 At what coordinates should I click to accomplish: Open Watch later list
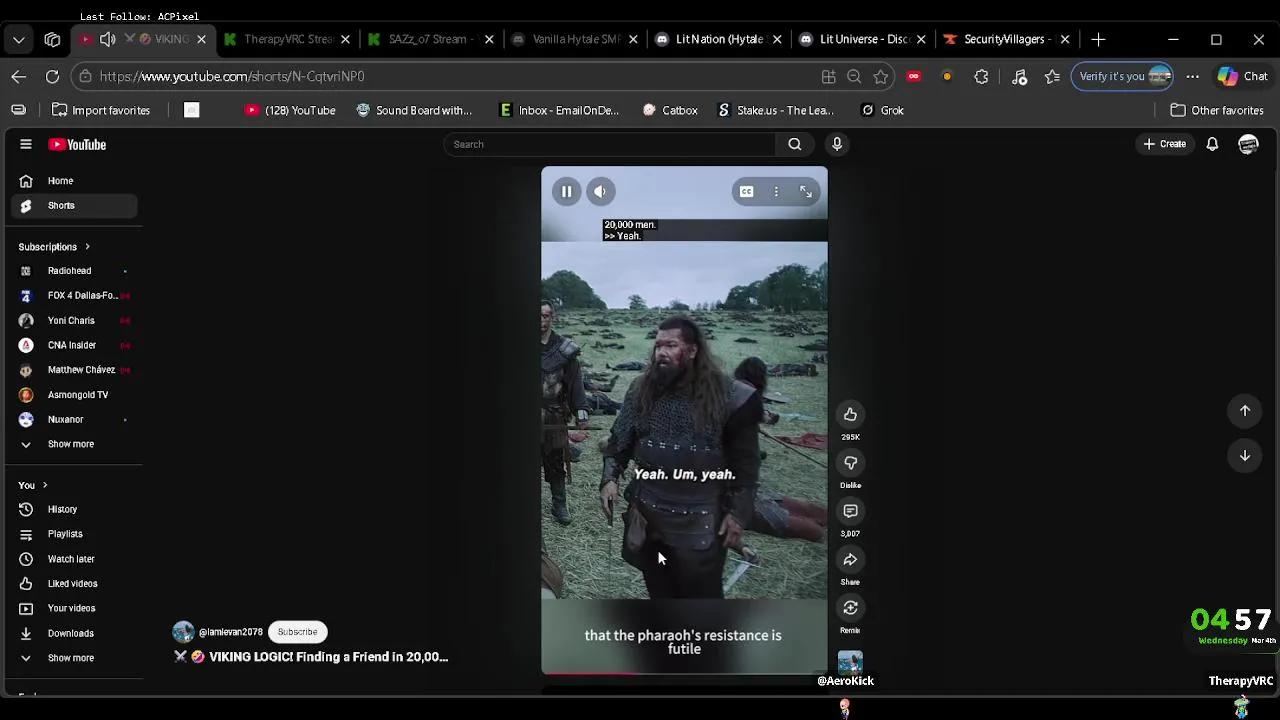(75, 559)
